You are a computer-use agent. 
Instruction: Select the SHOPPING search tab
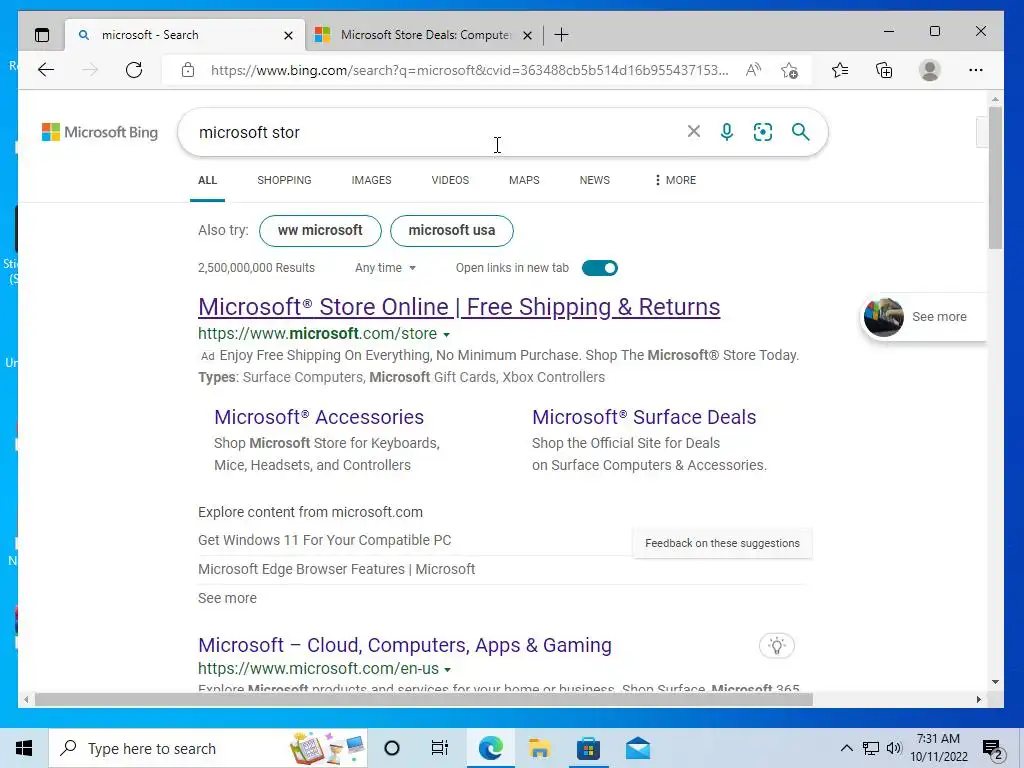tap(284, 180)
